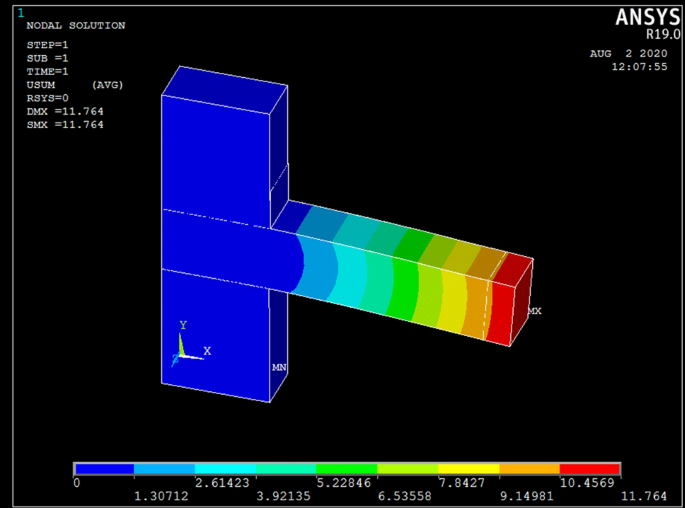Click the USUM result label

pos(42,86)
